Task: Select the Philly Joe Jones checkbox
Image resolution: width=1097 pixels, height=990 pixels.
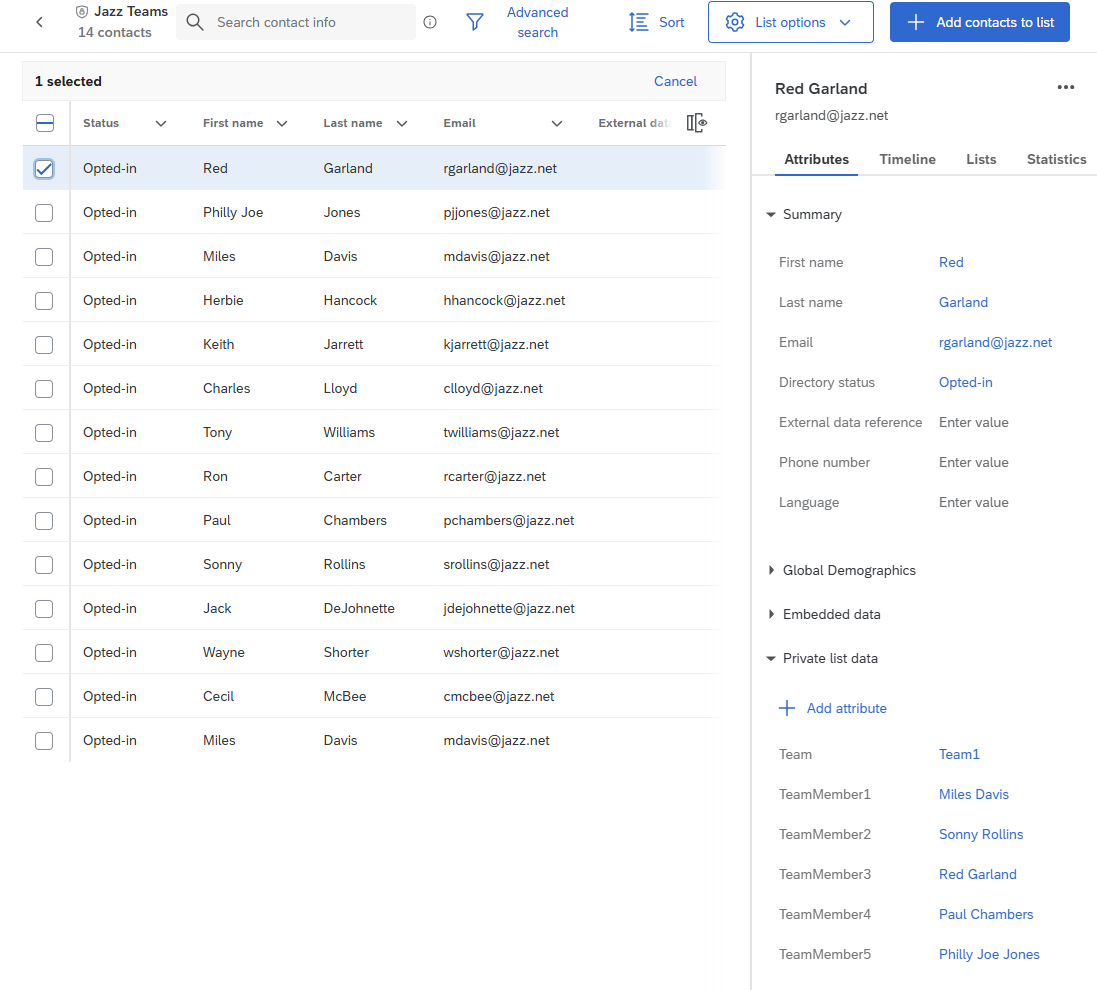Action: coord(44,213)
